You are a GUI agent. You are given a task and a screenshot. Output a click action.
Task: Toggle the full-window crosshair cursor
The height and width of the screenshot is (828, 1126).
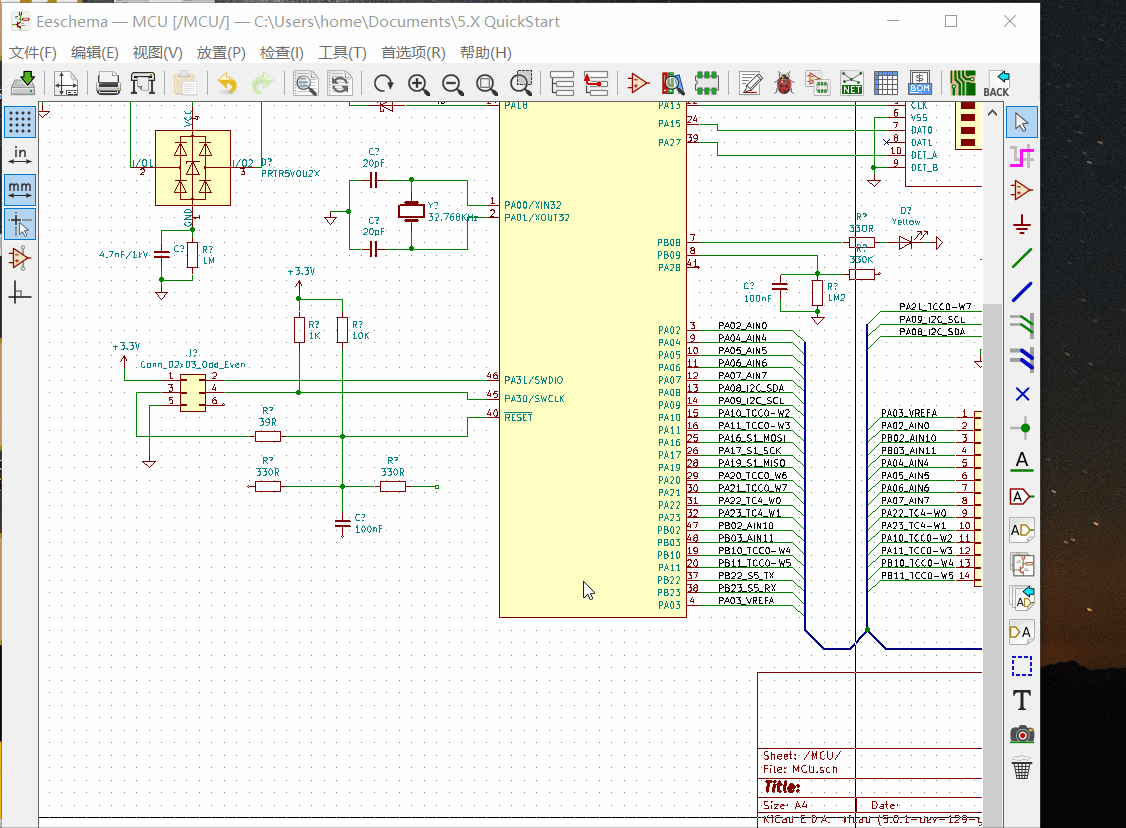(x=19, y=224)
